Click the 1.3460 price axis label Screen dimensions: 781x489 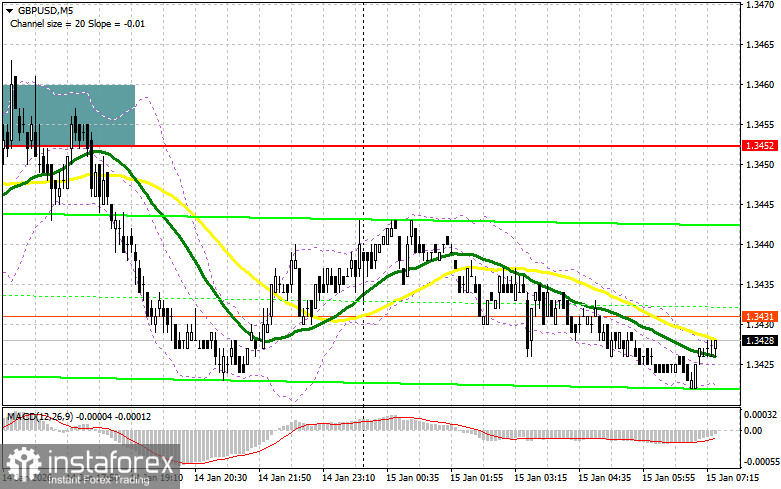[760, 85]
